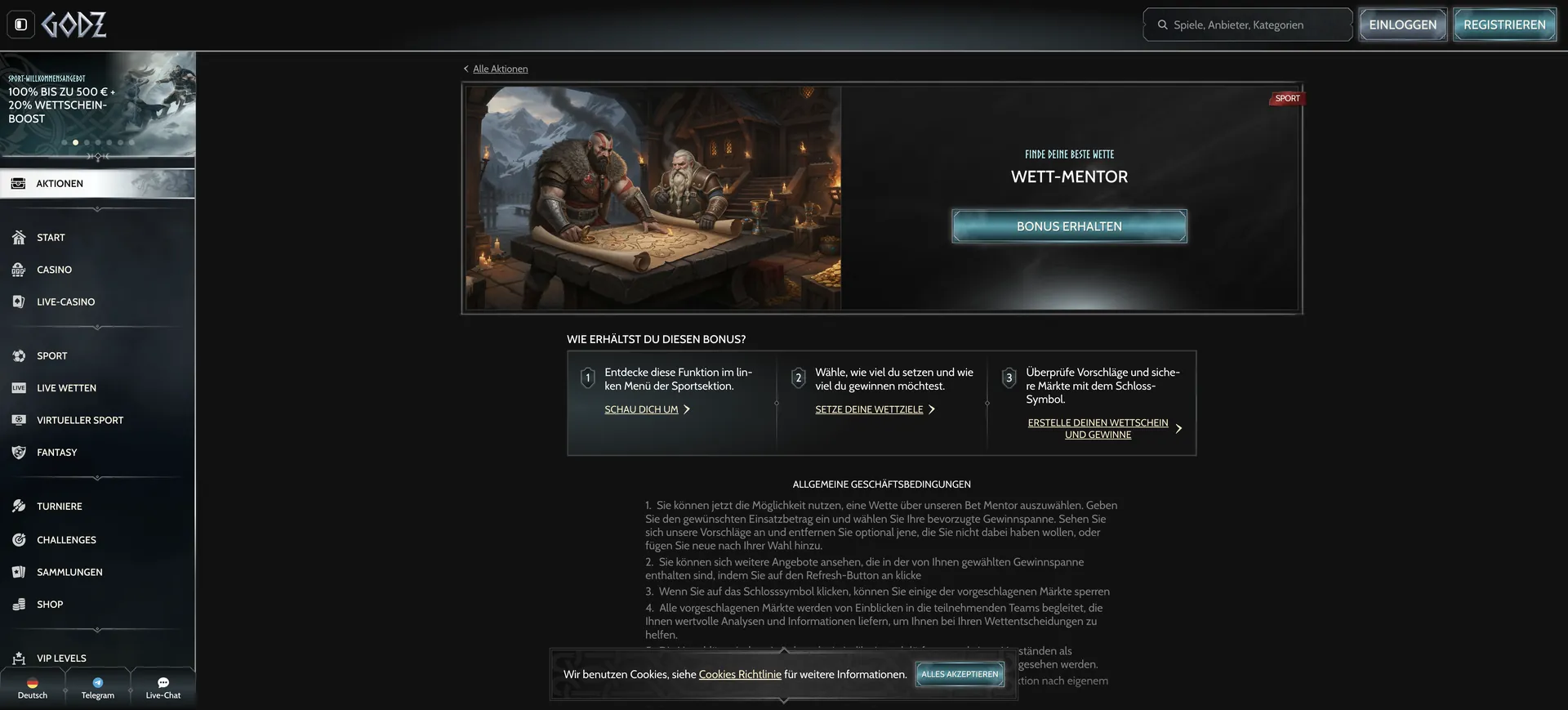Image resolution: width=1568 pixels, height=710 pixels.
Task: Click the Wett-Mentor promotion image
Action: [x=653, y=198]
